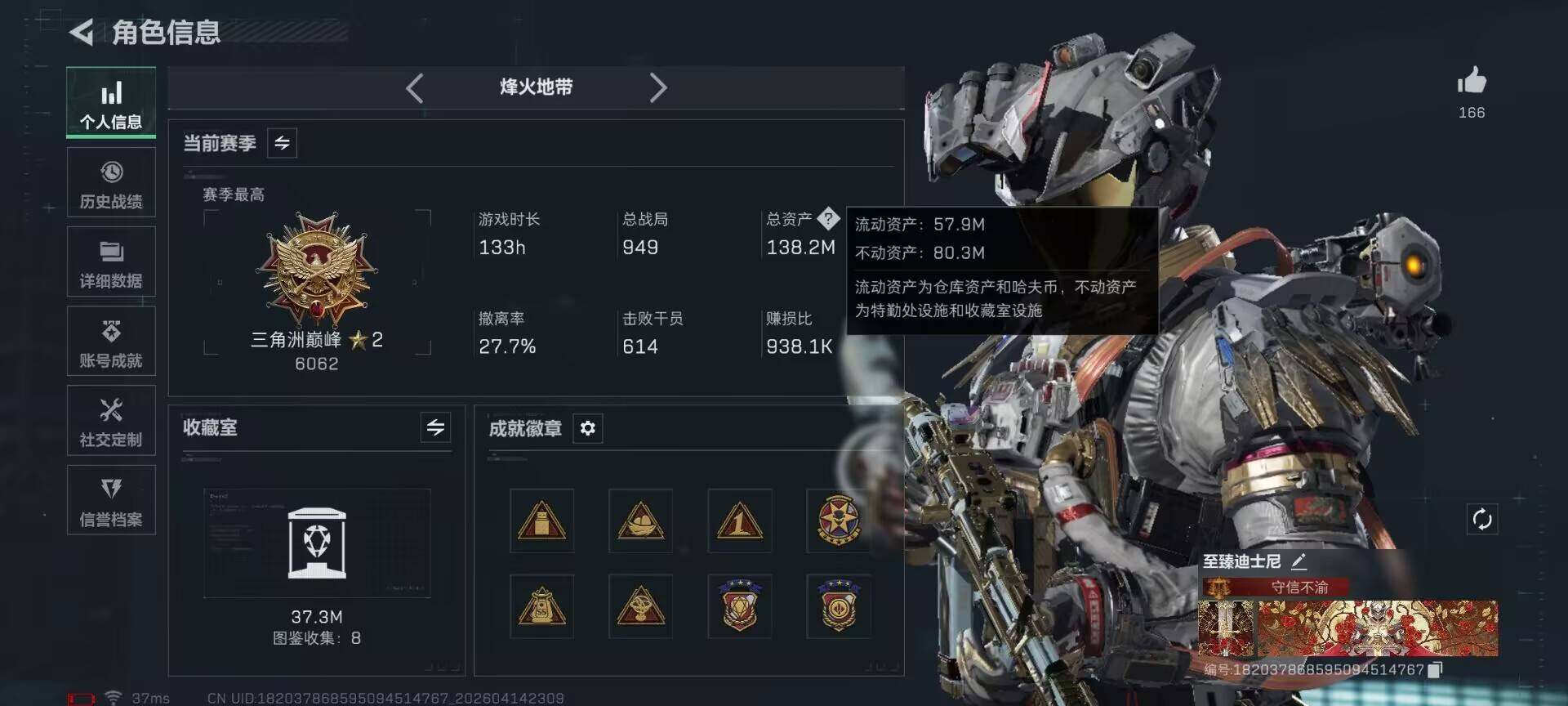1568x706 pixels.
Task: Toggle the current season swap button
Action: [282, 143]
